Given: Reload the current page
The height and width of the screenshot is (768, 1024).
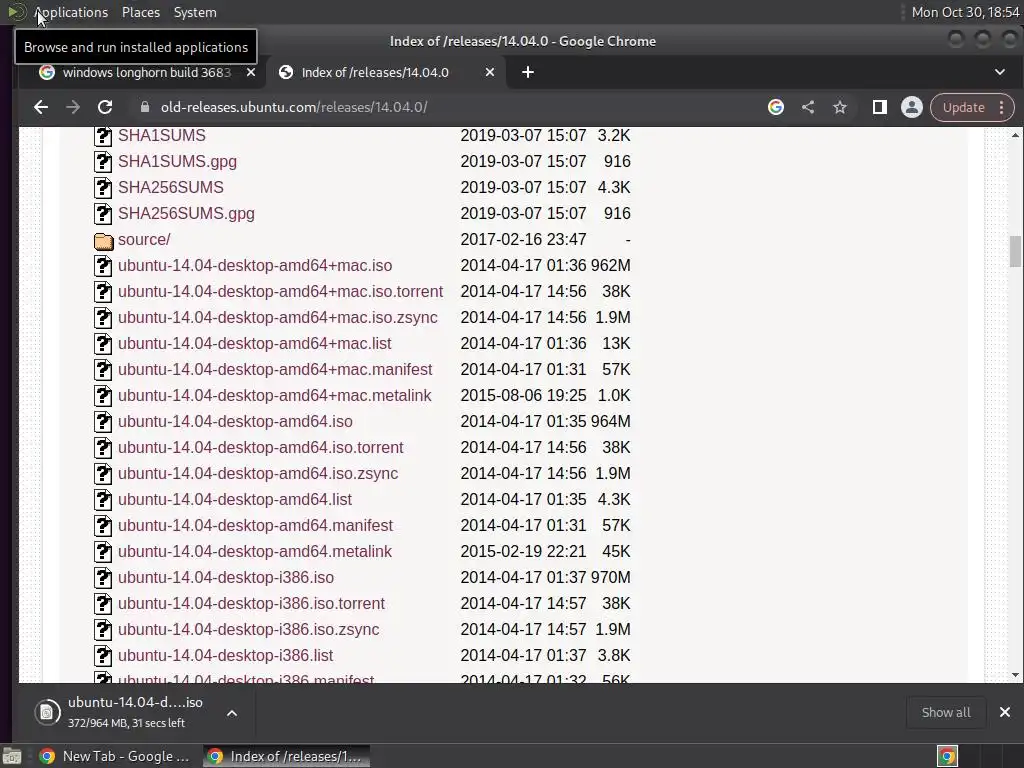Looking at the screenshot, I should point(105,107).
